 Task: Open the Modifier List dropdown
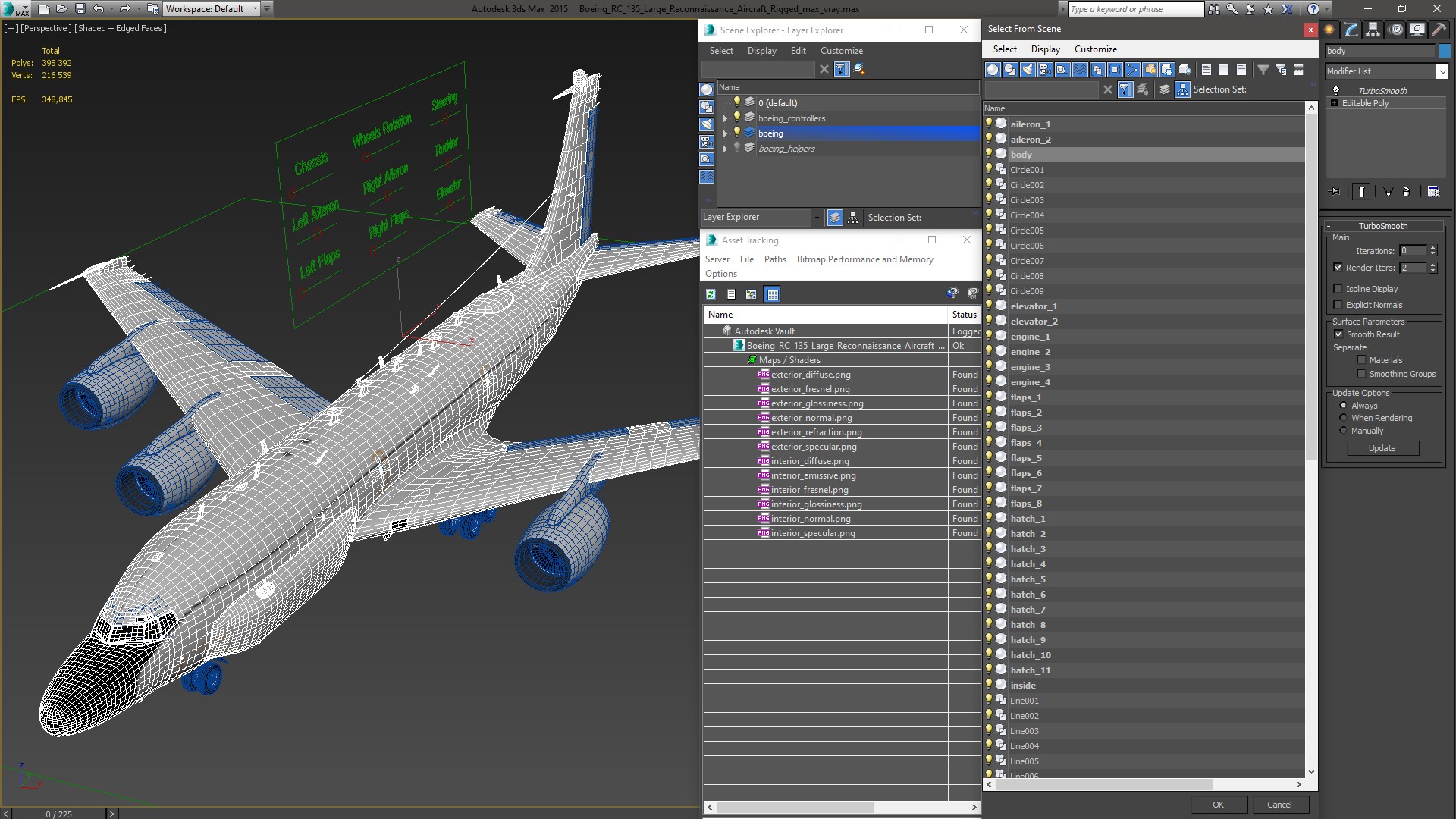tap(1442, 71)
